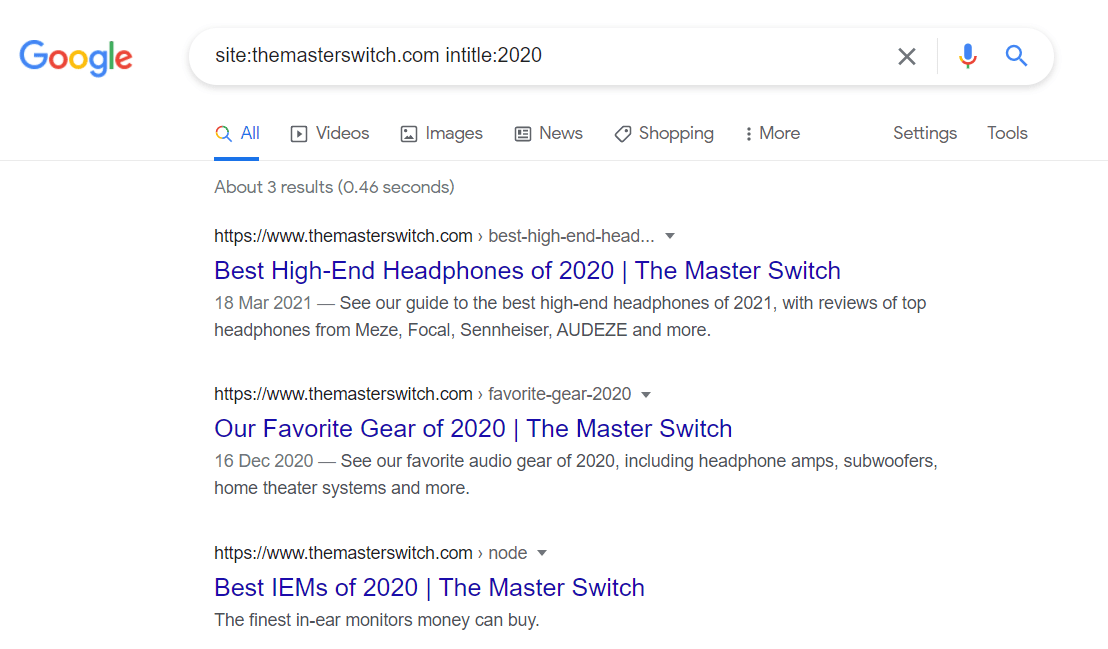Image resolution: width=1108 pixels, height=649 pixels.
Task: Go to the Shopping tab
Action: click(x=664, y=133)
